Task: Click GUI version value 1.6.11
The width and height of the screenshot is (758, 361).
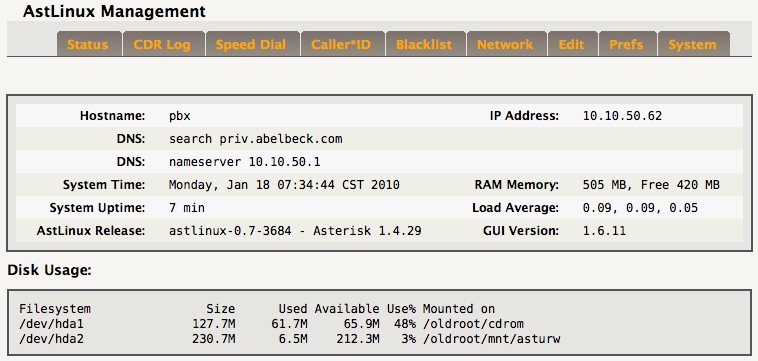Action: click(x=604, y=231)
